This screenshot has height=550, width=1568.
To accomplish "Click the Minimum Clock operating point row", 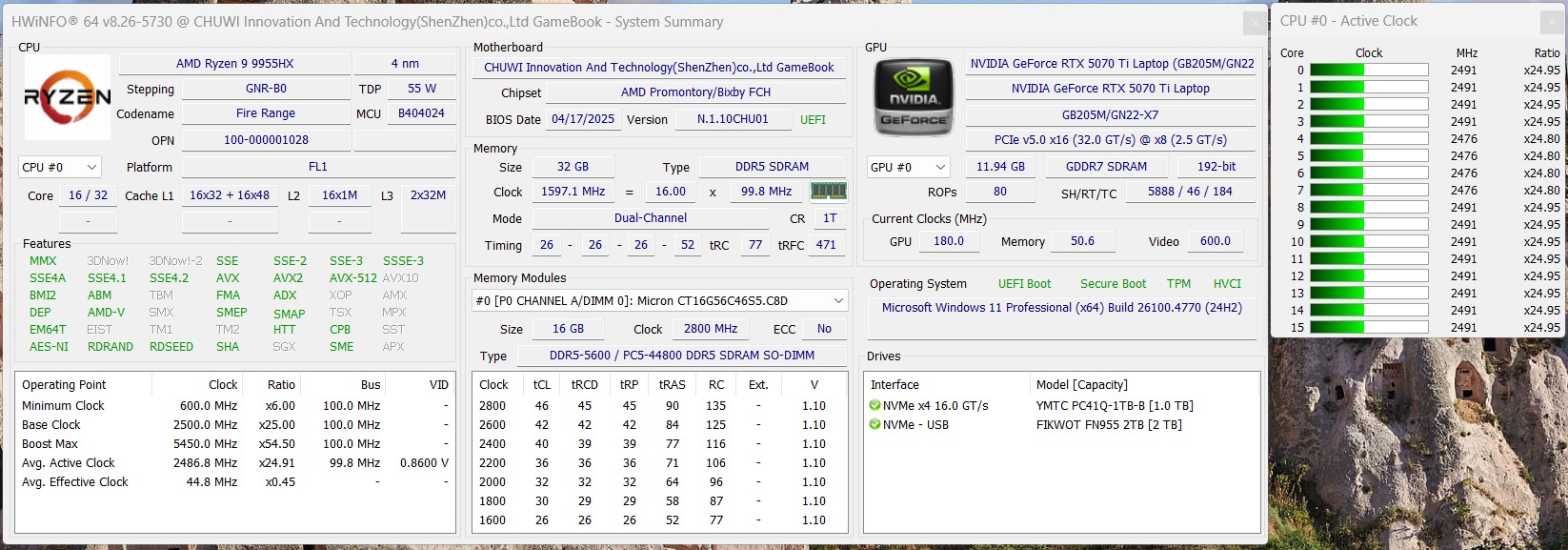I will coord(235,406).
